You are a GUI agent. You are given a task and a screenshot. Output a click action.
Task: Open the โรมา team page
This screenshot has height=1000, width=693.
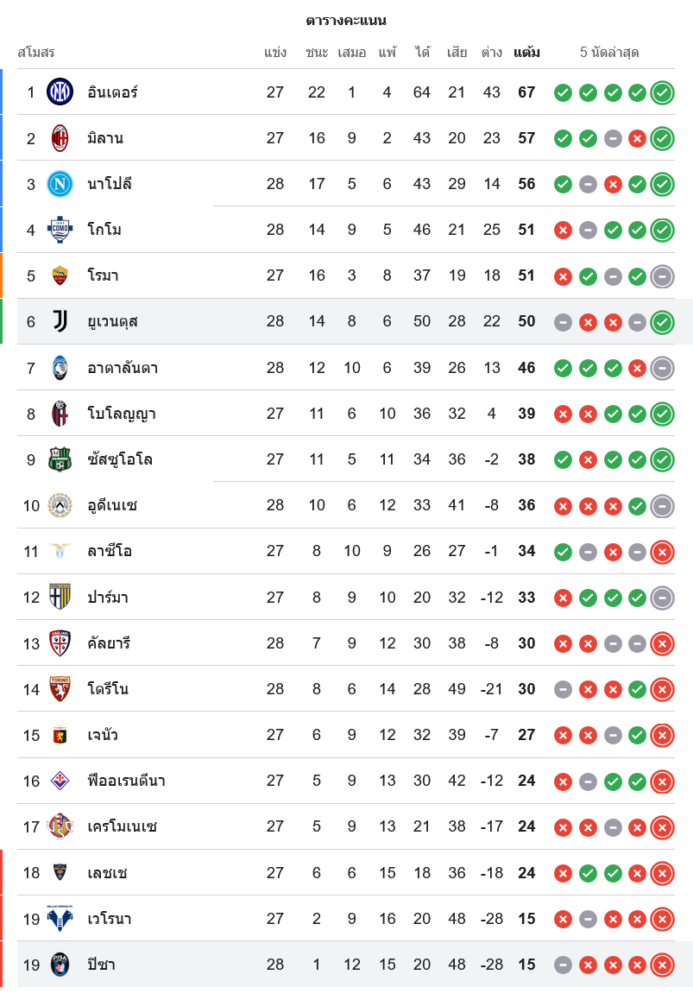(103, 275)
